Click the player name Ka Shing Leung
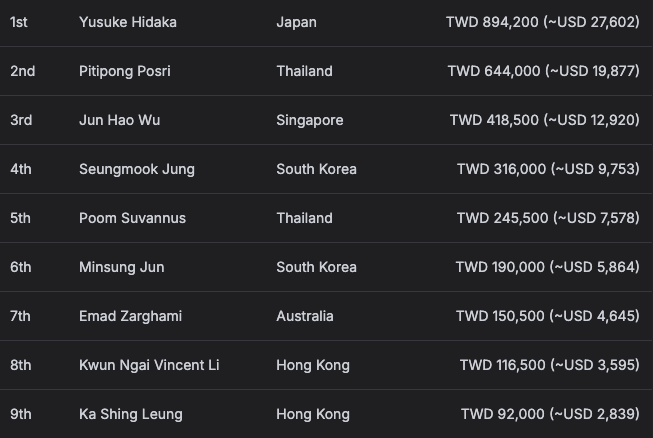The width and height of the screenshot is (653, 438). 131,414
